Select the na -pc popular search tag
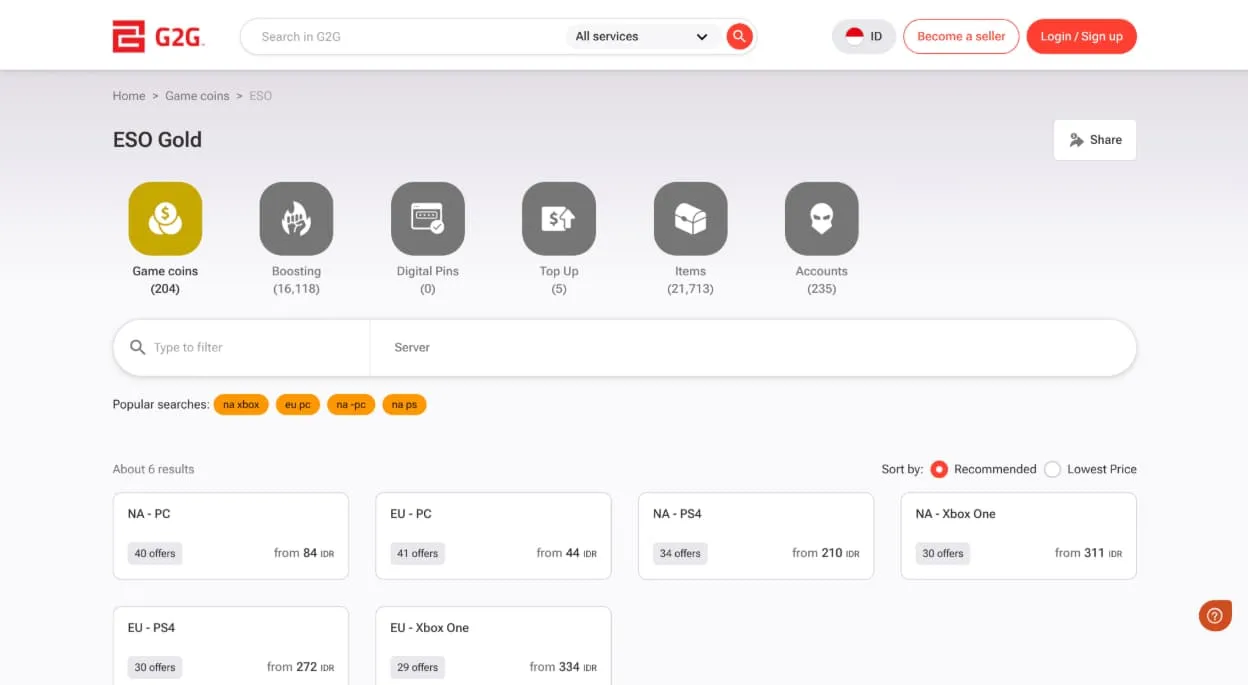 click(351, 405)
